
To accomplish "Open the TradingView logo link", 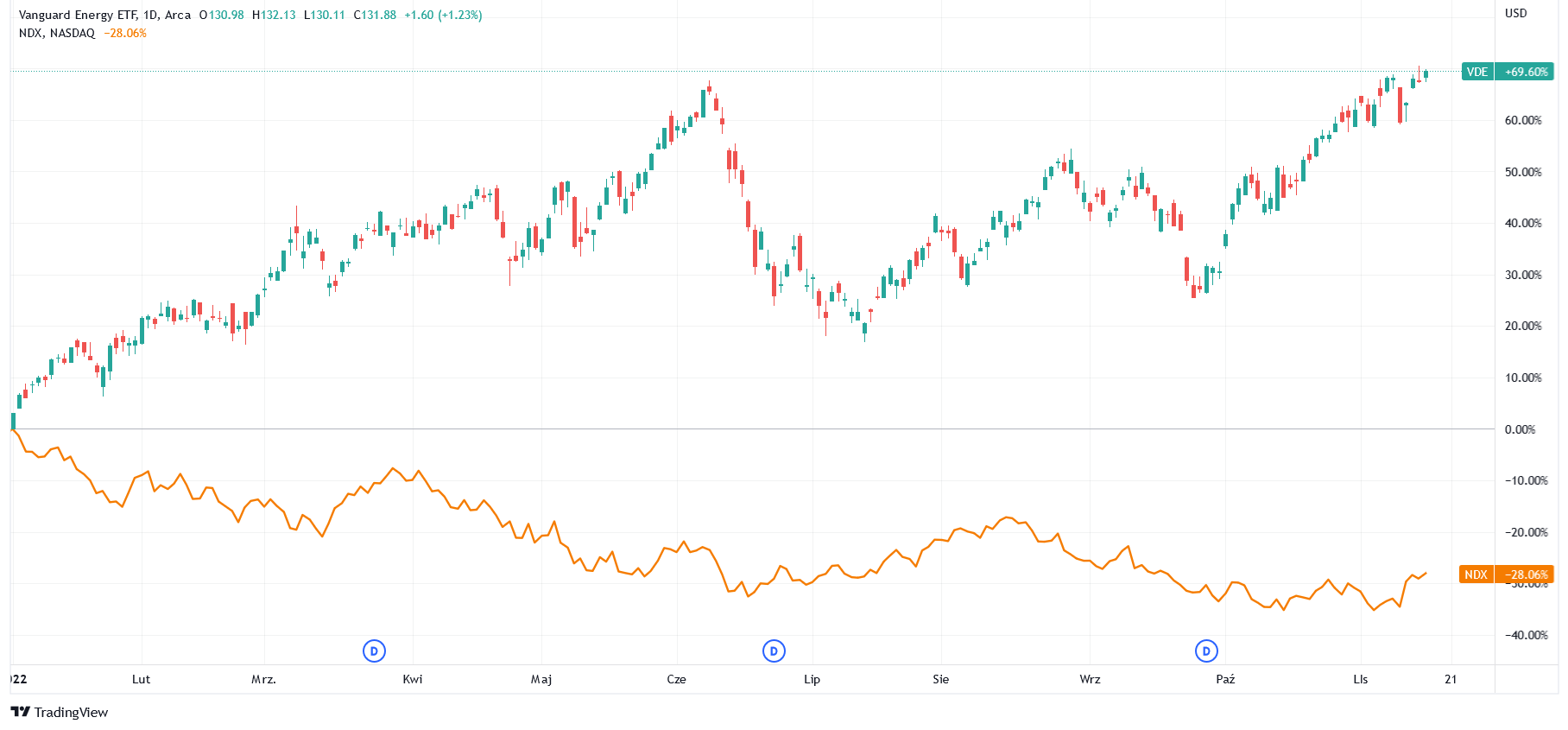I will 59,712.
